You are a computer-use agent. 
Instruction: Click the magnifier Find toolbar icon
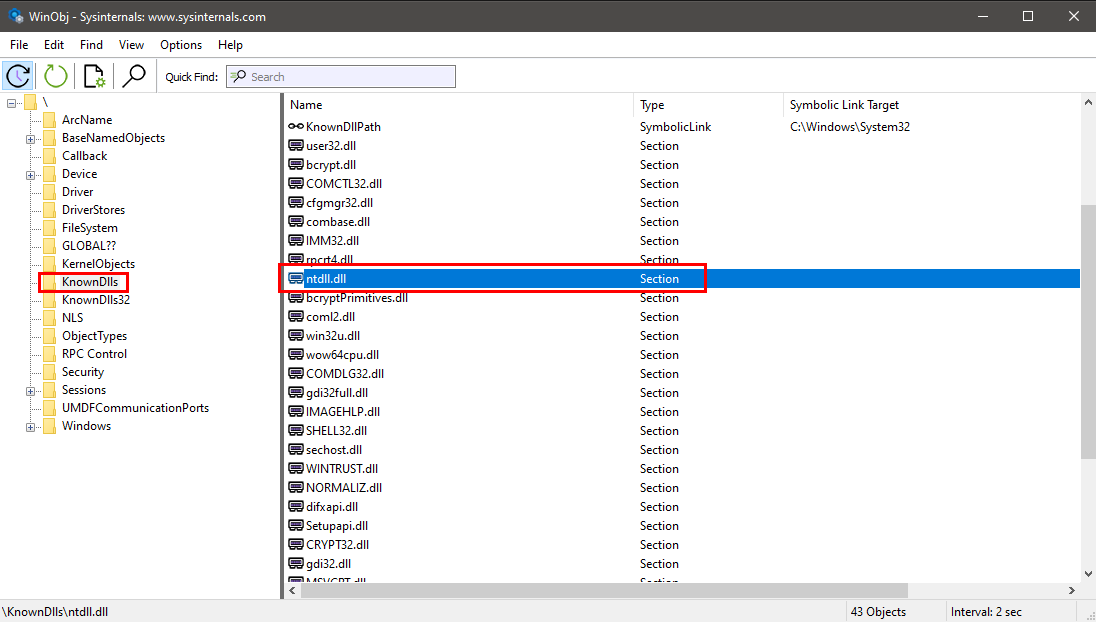pos(133,76)
